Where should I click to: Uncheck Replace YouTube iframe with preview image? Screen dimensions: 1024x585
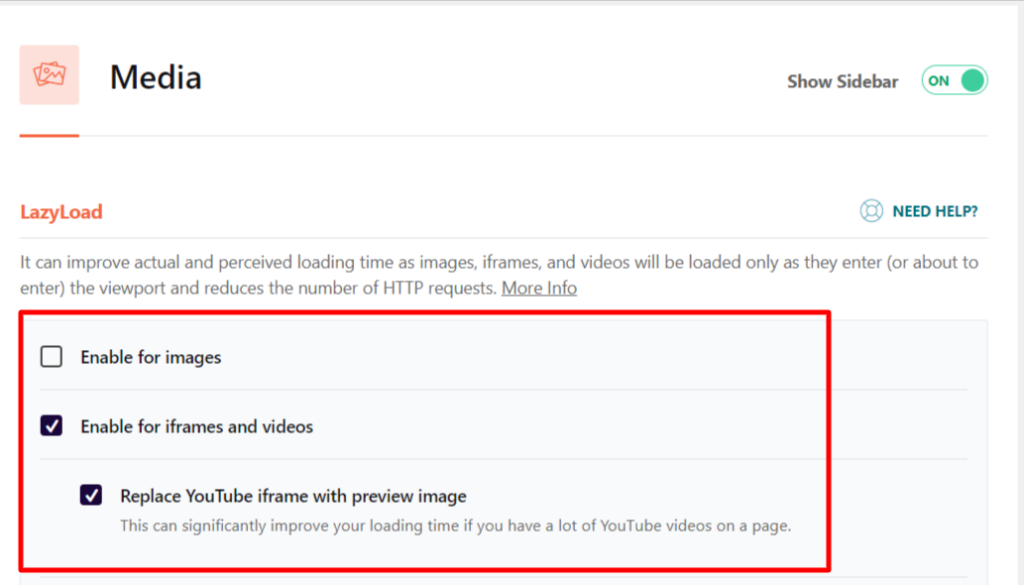91,495
